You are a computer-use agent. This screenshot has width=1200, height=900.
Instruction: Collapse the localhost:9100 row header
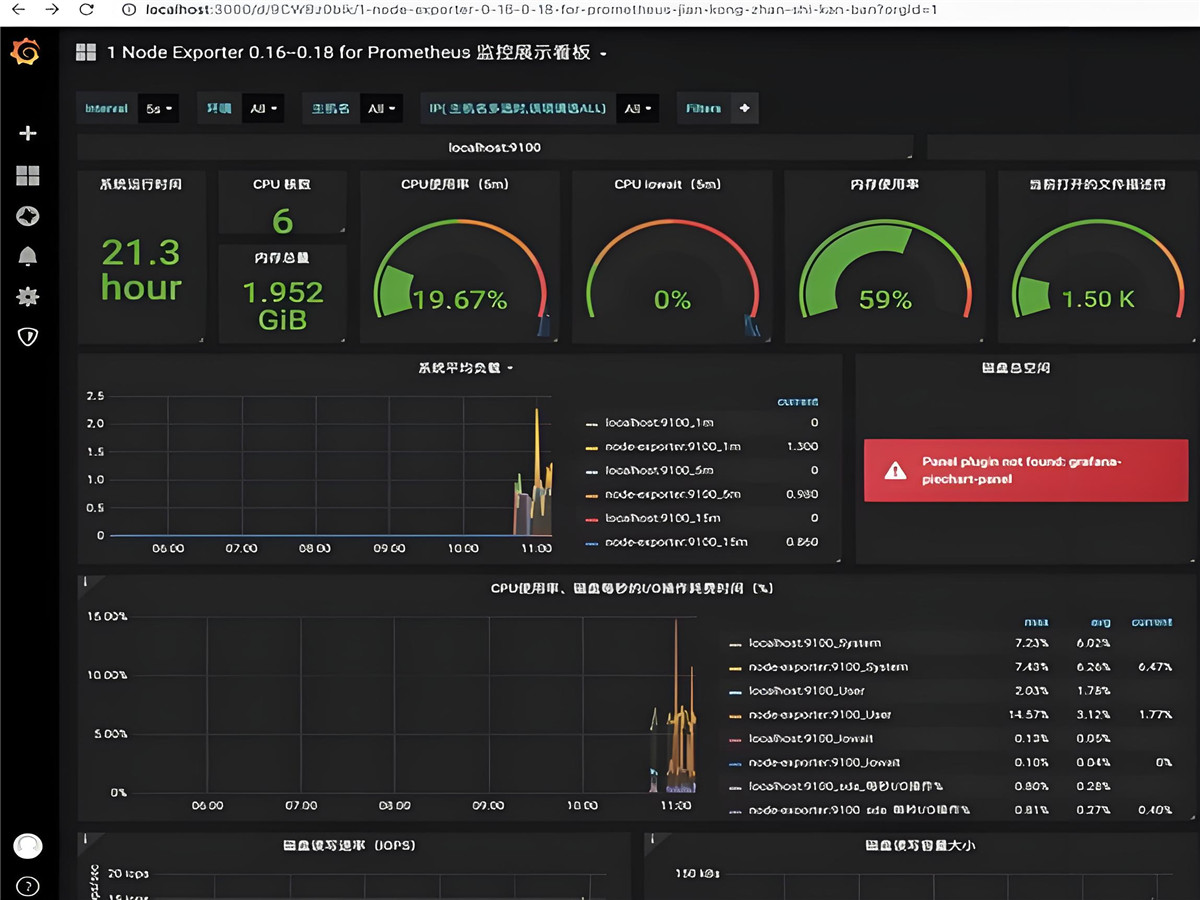(x=495, y=147)
